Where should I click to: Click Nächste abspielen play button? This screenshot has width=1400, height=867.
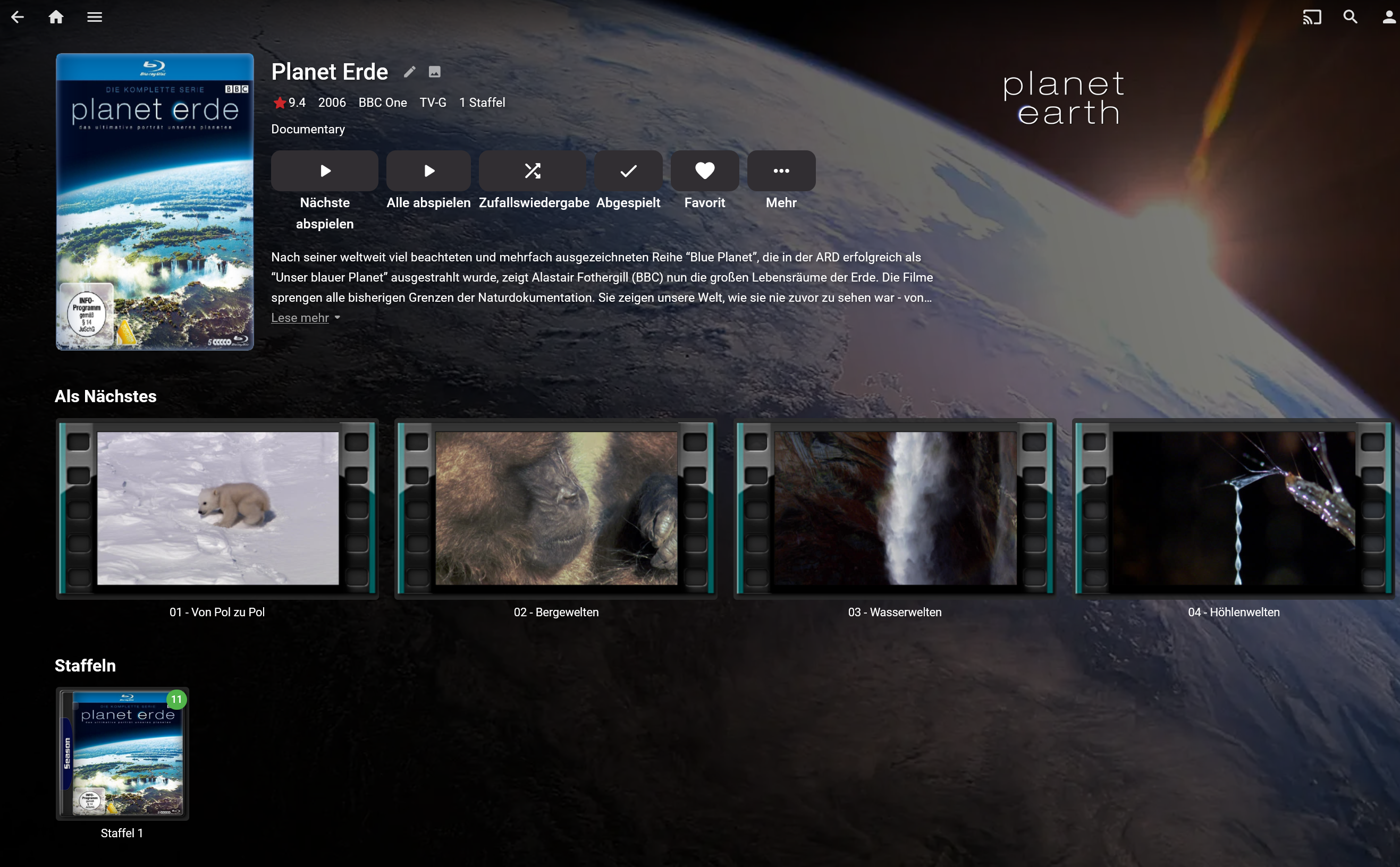325,171
